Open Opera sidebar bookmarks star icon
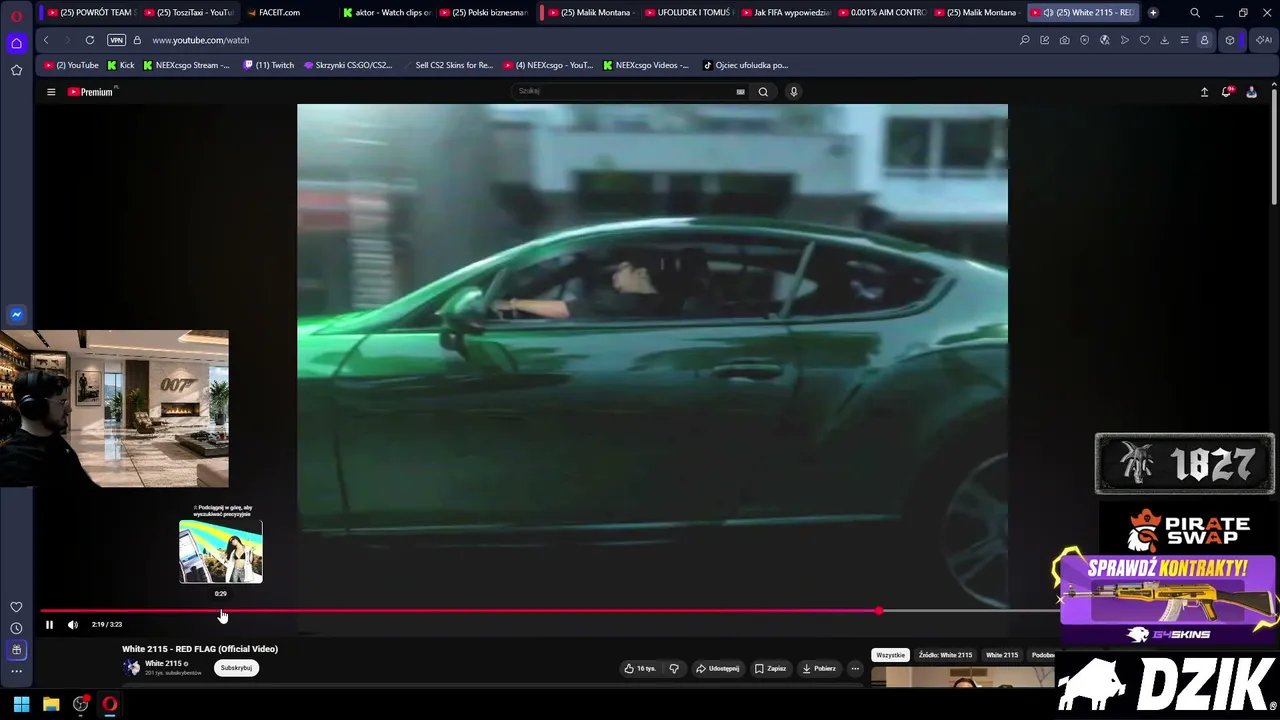This screenshot has width=1280, height=720. [x=16, y=70]
